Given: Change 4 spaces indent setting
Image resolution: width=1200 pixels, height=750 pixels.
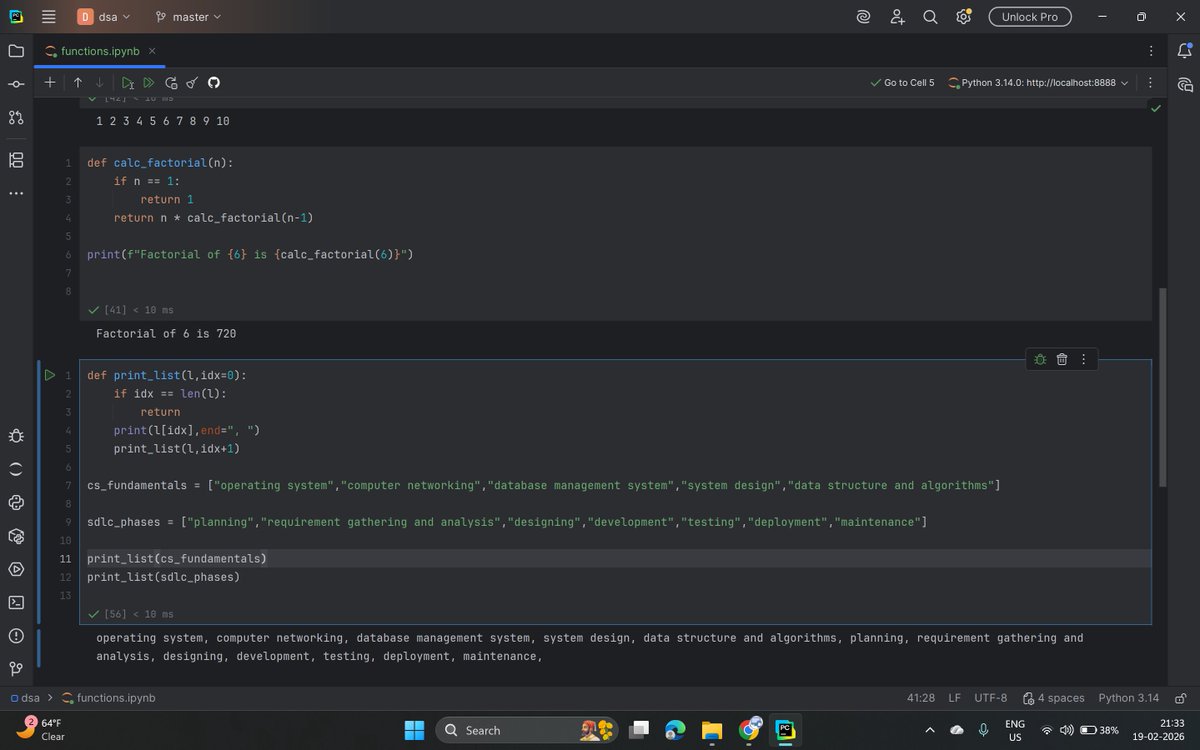Looking at the screenshot, I should click(x=1054, y=698).
